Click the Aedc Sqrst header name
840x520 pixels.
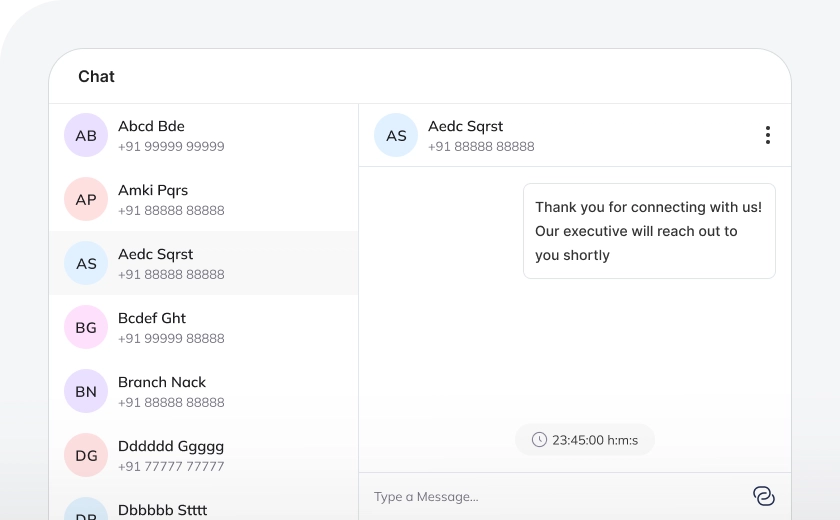[x=465, y=126]
